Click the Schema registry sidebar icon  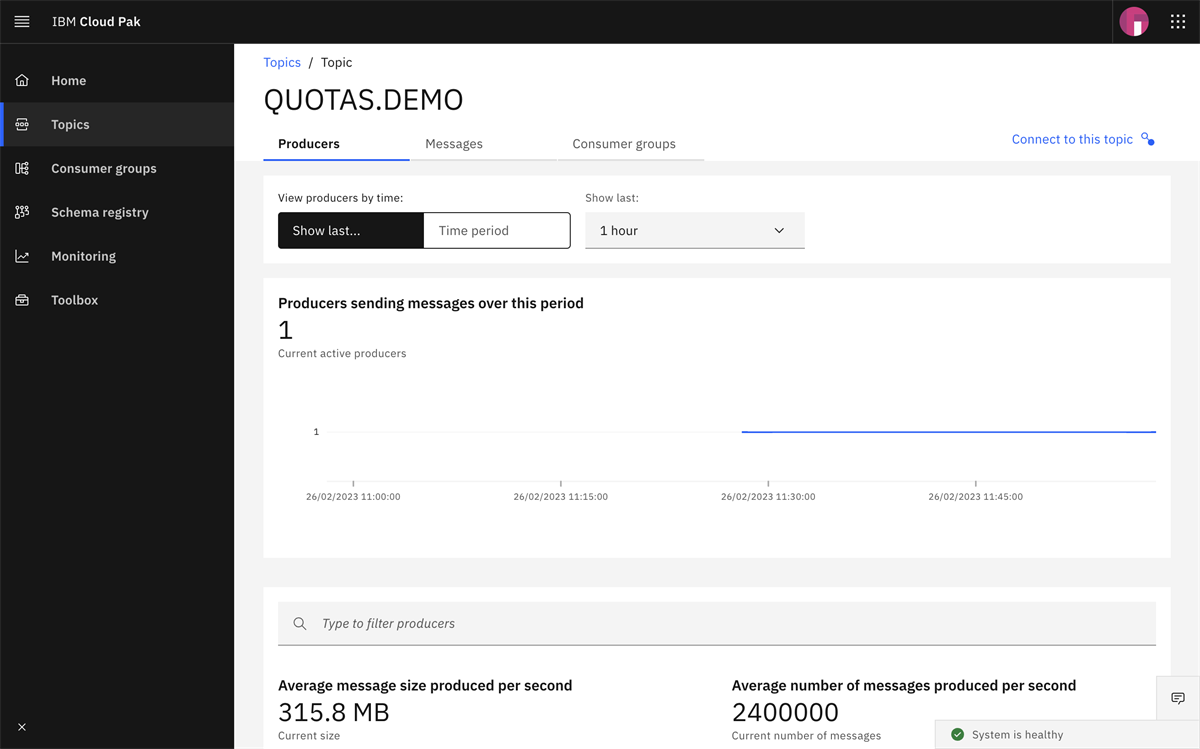click(x=22, y=212)
